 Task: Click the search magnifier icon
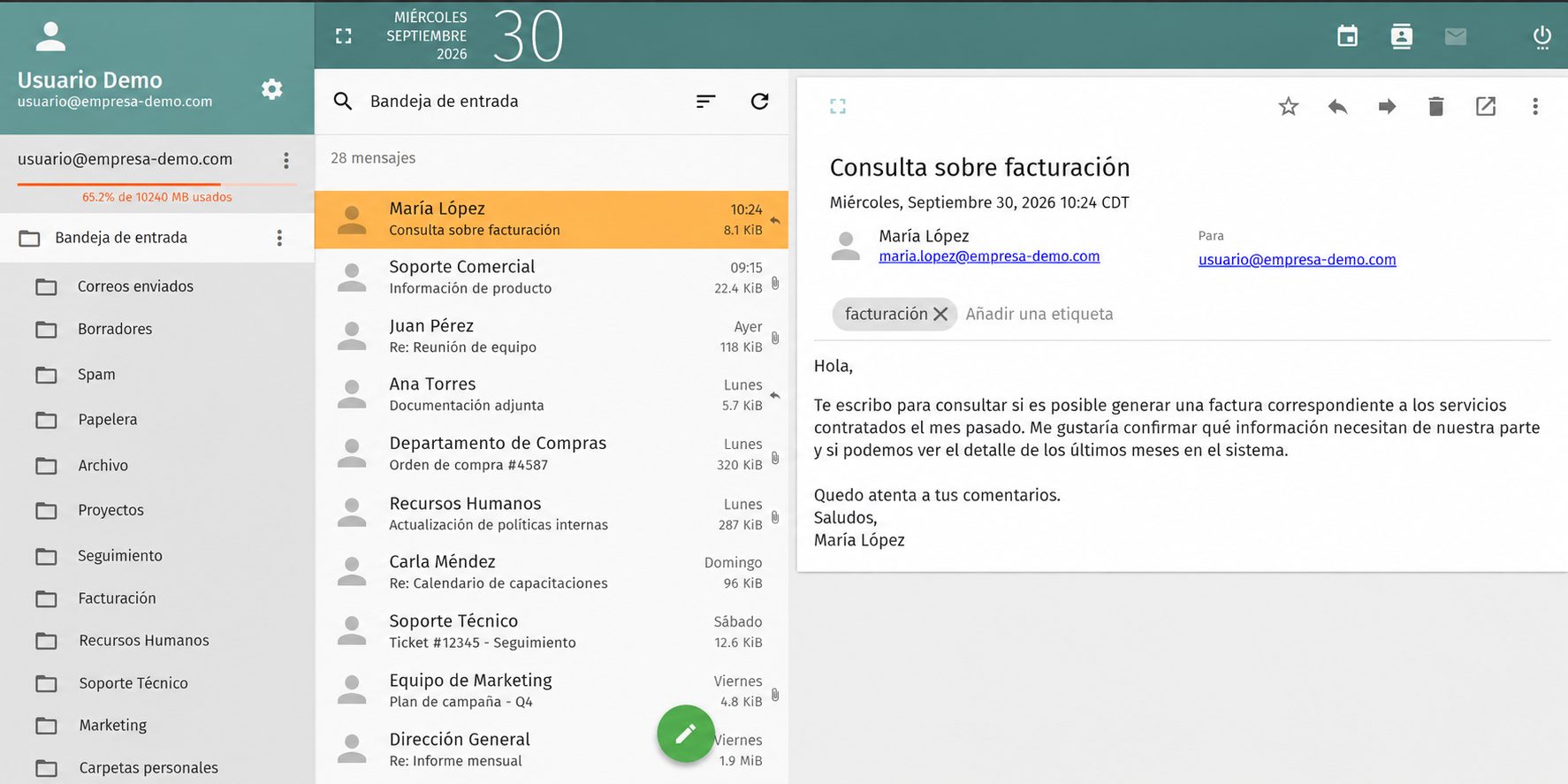[343, 101]
